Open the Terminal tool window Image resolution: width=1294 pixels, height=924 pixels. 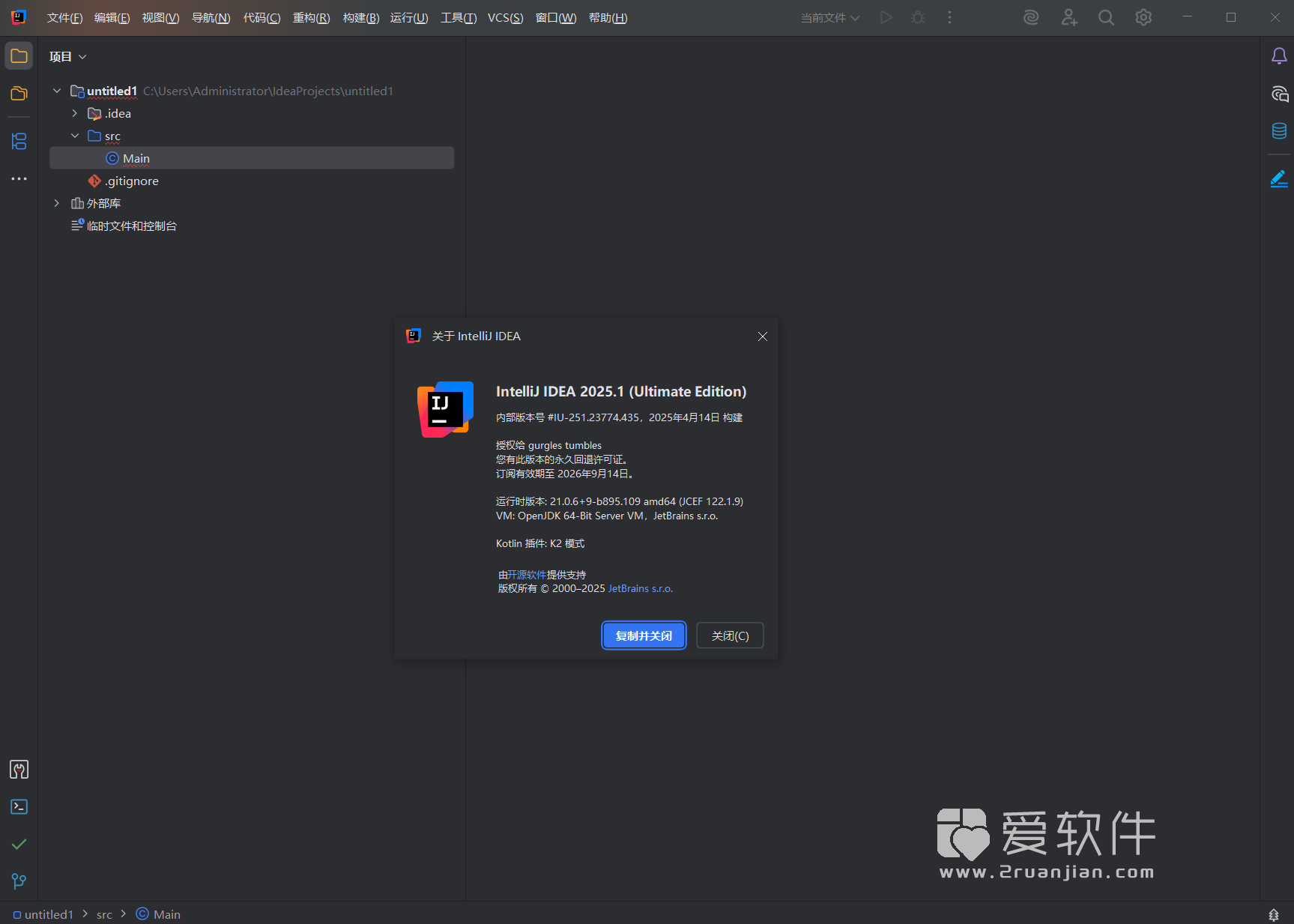click(x=19, y=807)
